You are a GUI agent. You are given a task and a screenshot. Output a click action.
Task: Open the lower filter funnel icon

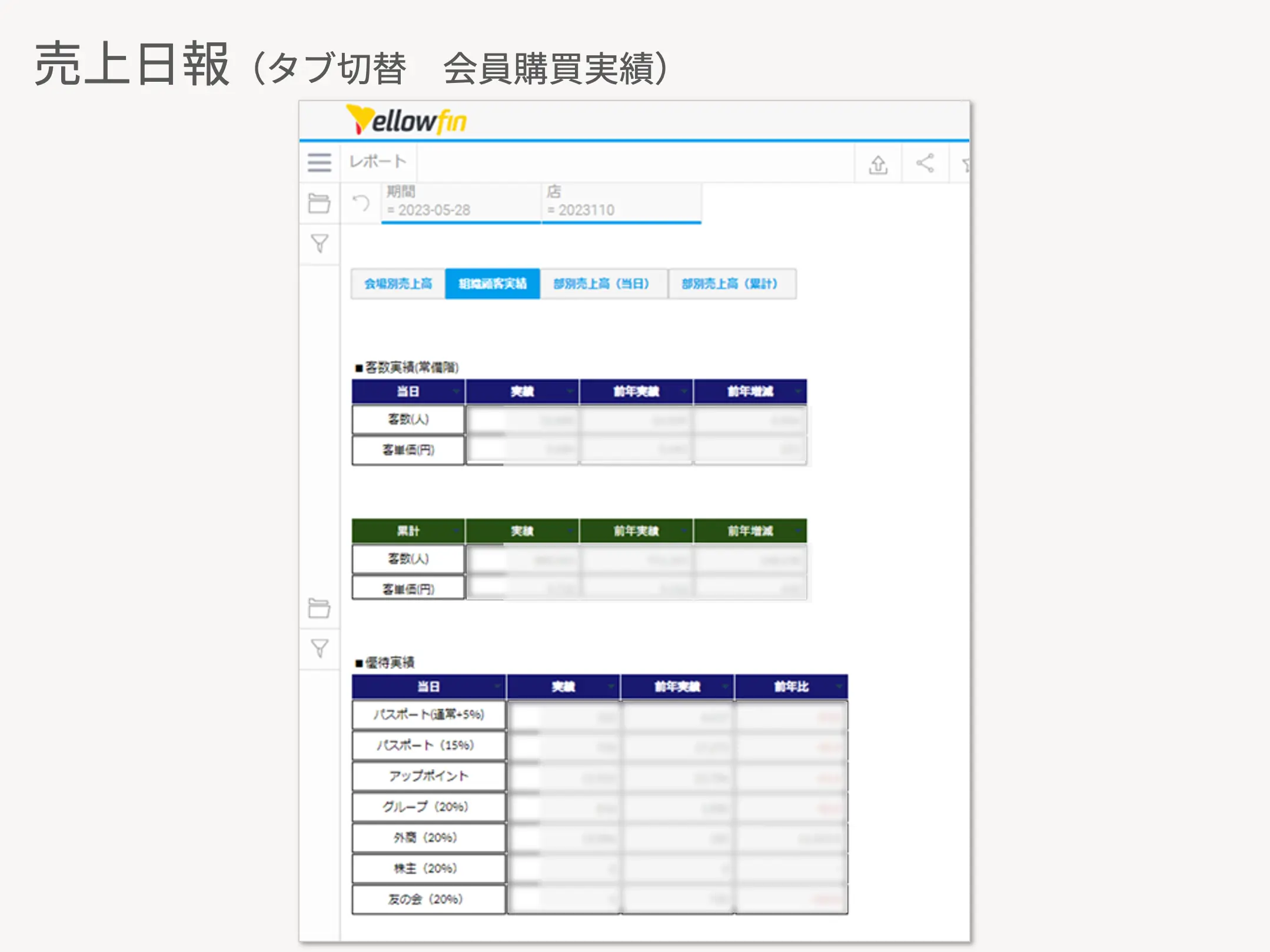coord(320,649)
